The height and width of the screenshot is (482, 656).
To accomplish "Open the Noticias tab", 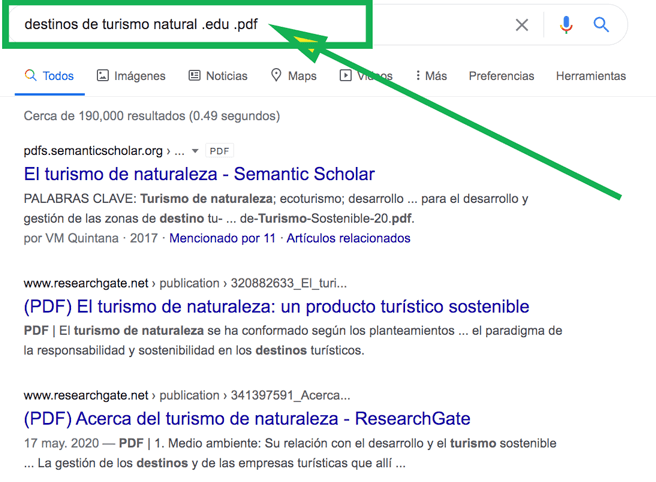I will [218, 76].
